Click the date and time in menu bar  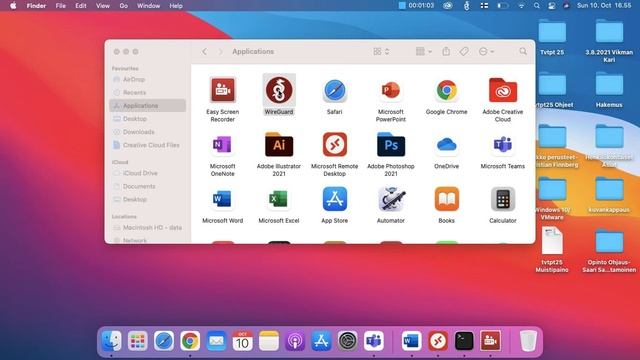[604, 6]
